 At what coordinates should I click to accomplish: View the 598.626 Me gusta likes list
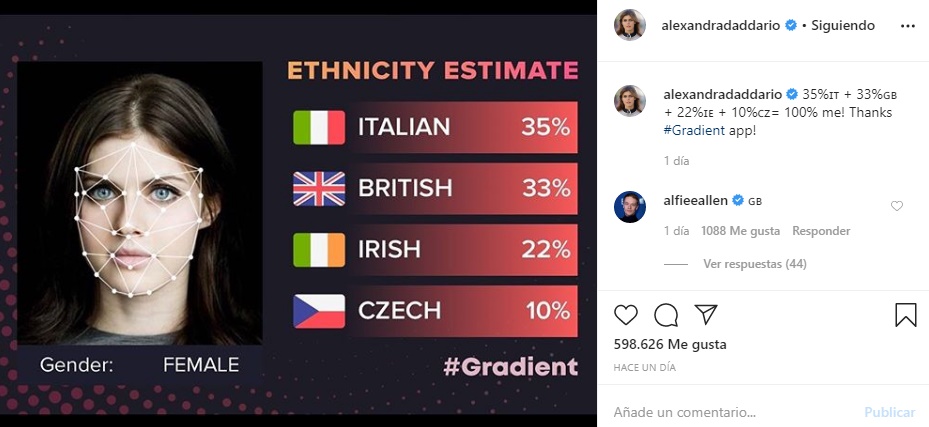[669, 344]
